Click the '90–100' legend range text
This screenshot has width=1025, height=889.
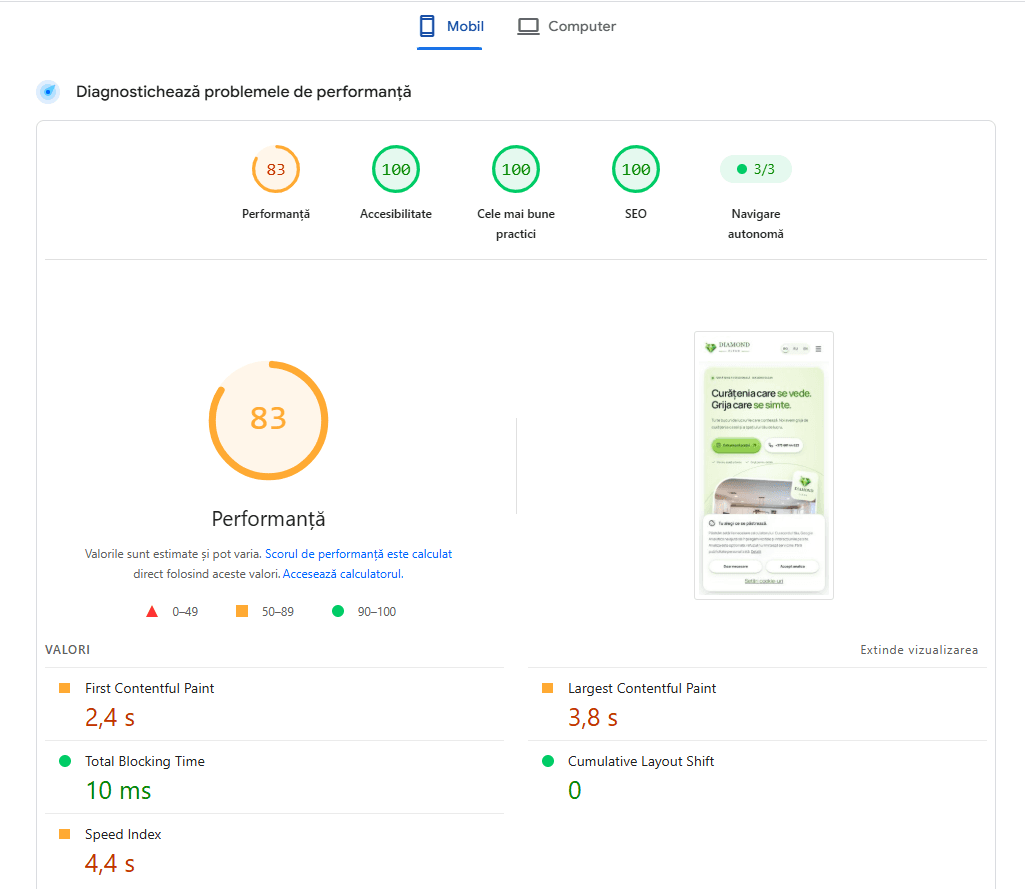click(377, 612)
